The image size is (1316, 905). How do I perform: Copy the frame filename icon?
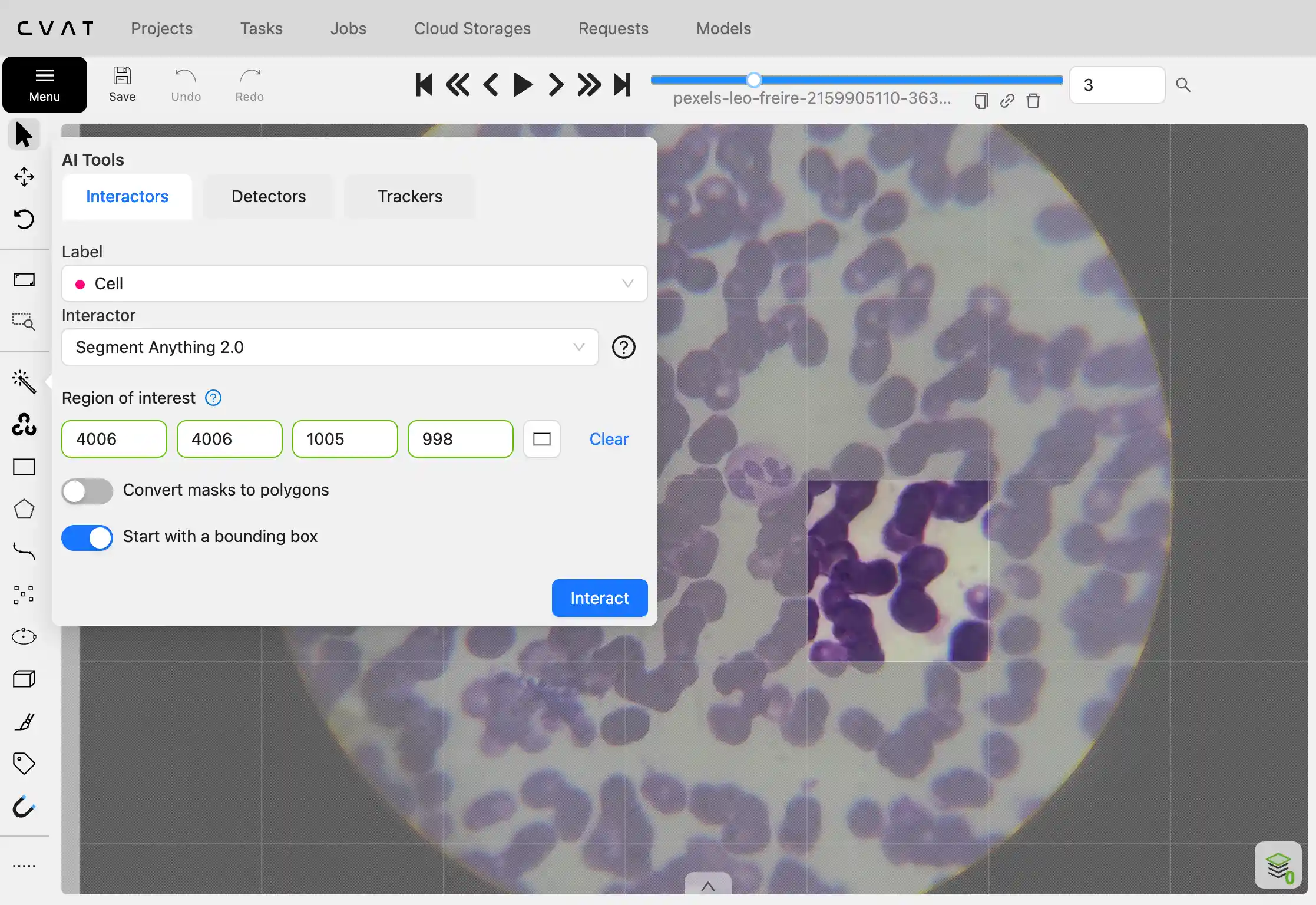click(981, 101)
